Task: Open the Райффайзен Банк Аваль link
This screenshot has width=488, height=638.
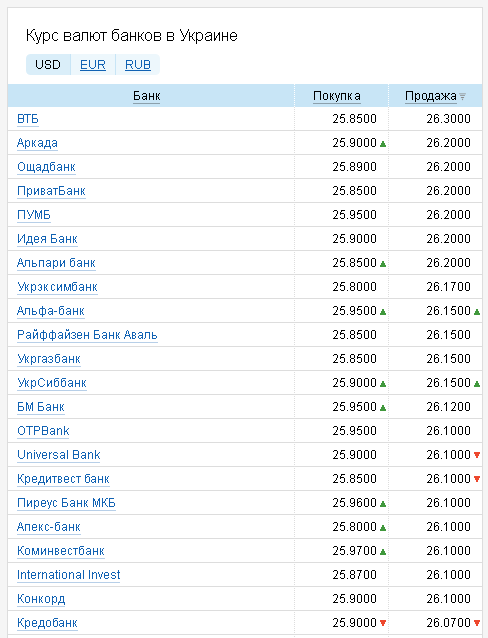Action: [87, 335]
